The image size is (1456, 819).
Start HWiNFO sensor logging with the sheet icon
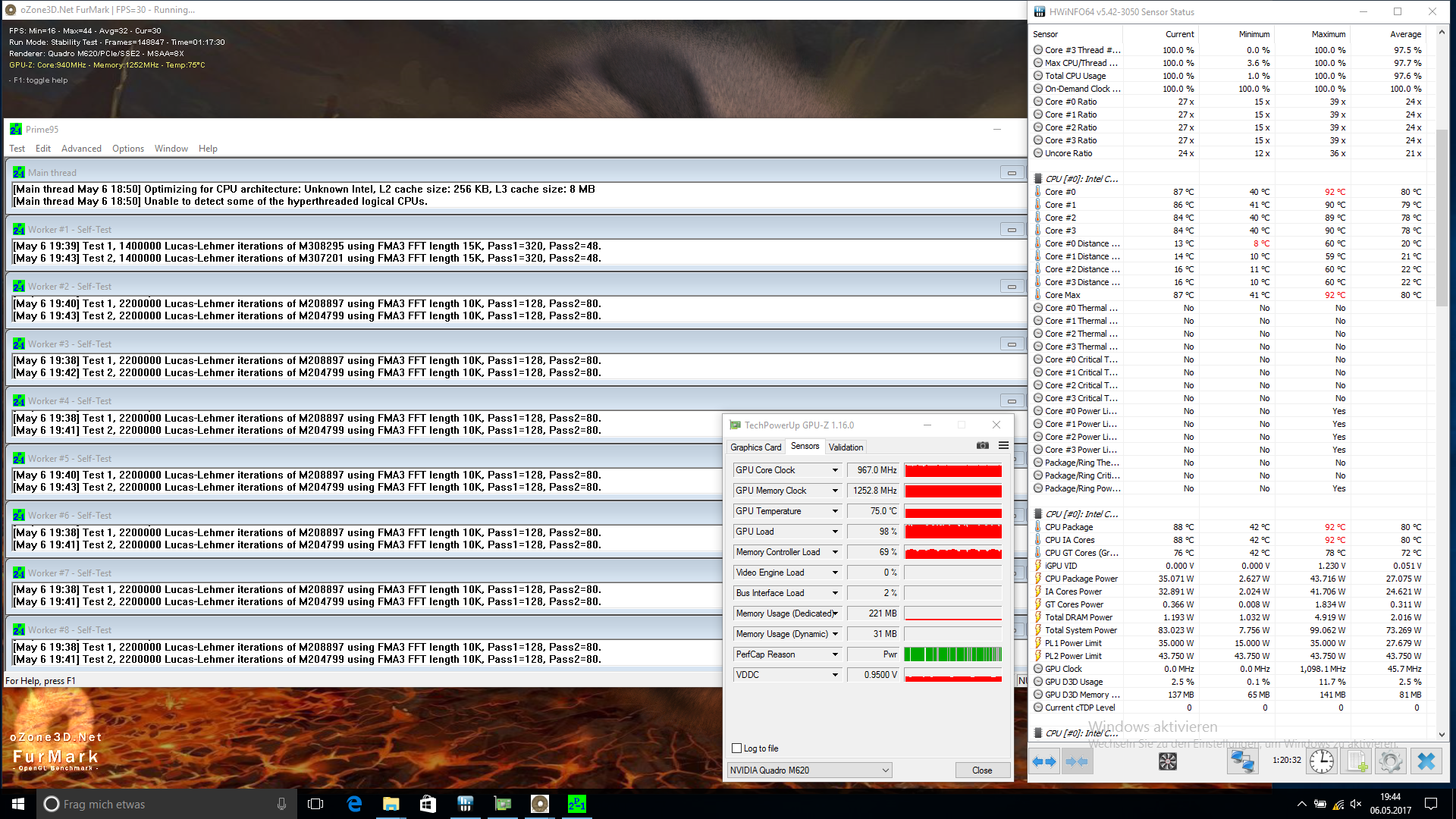pos(1356,761)
